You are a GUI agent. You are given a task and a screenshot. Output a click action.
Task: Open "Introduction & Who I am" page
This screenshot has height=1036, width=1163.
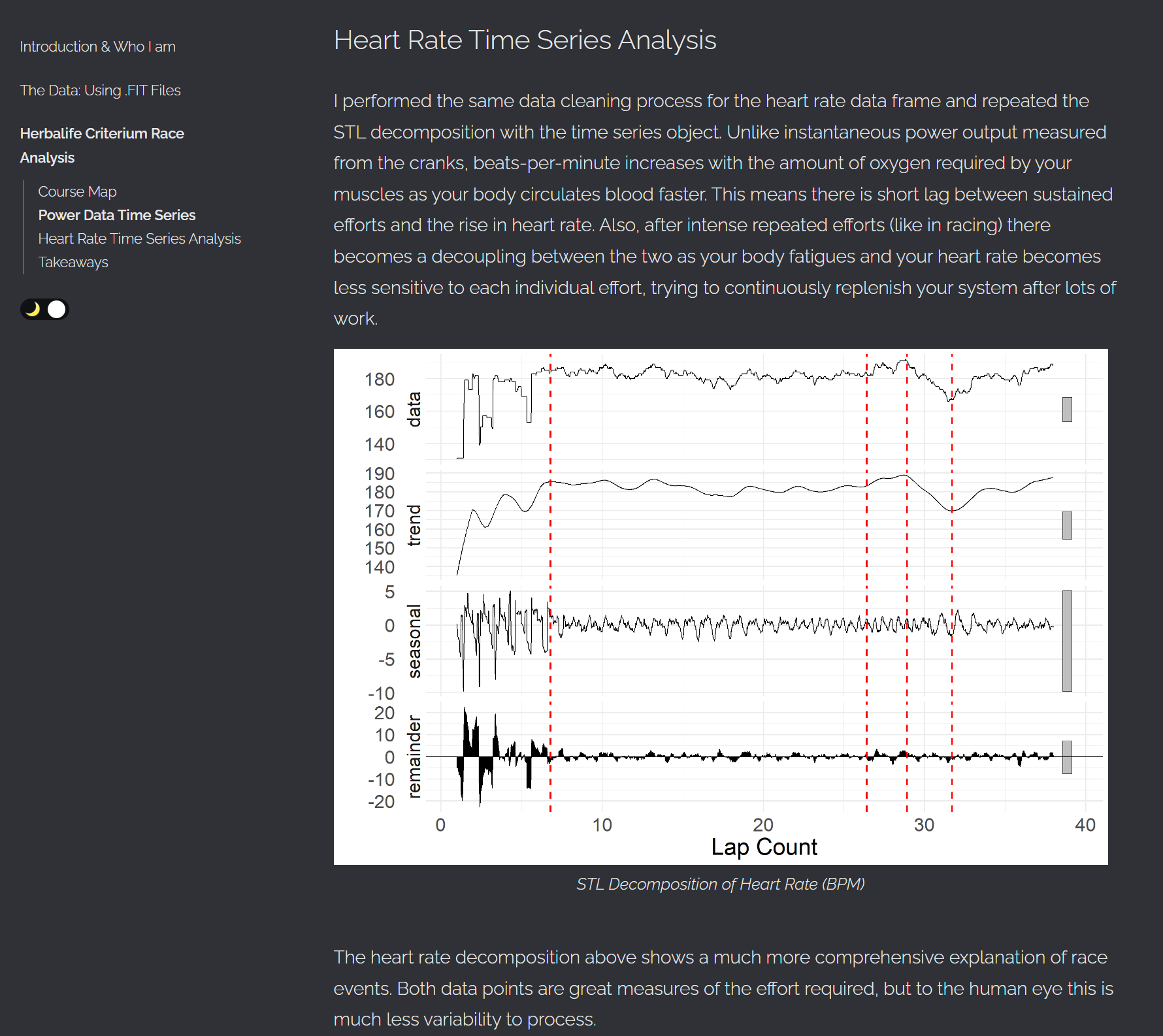coord(97,46)
